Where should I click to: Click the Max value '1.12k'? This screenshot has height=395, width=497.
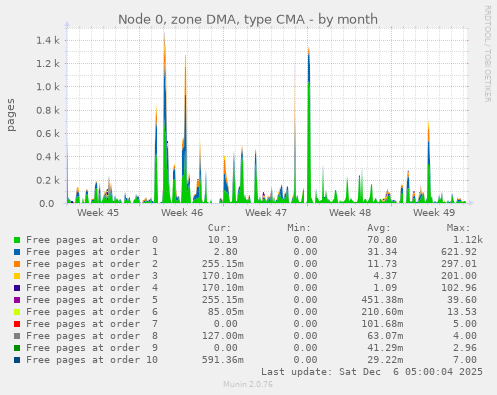point(468,240)
